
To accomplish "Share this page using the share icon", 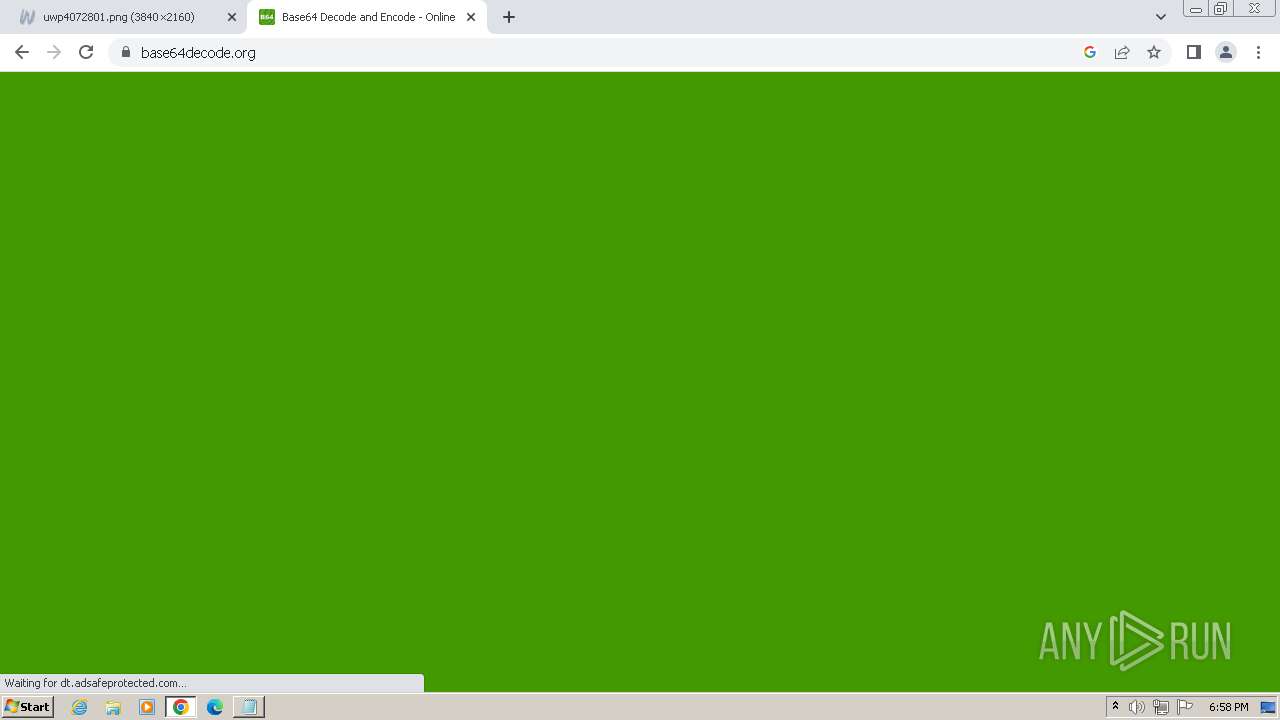I will (1122, 52).
